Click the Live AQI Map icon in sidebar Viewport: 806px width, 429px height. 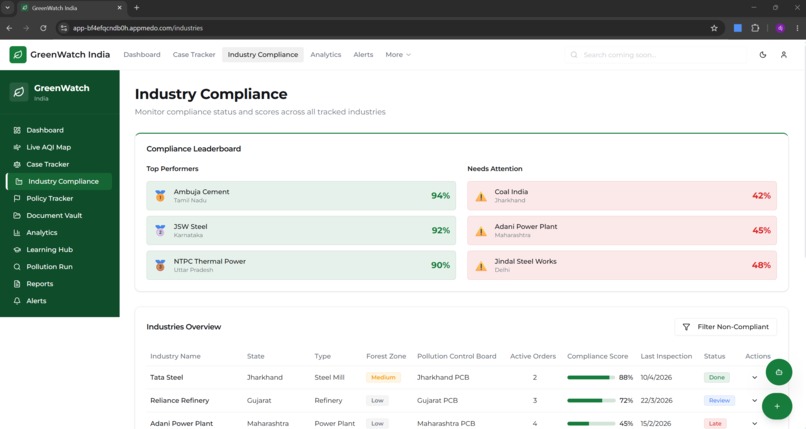point(17,147)
